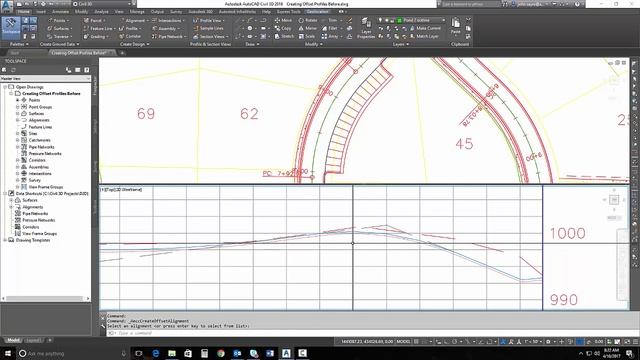The width and height of the screenshot is (640, 360).
Task: Open the Toolspace palette button
Action: (11, 27)
